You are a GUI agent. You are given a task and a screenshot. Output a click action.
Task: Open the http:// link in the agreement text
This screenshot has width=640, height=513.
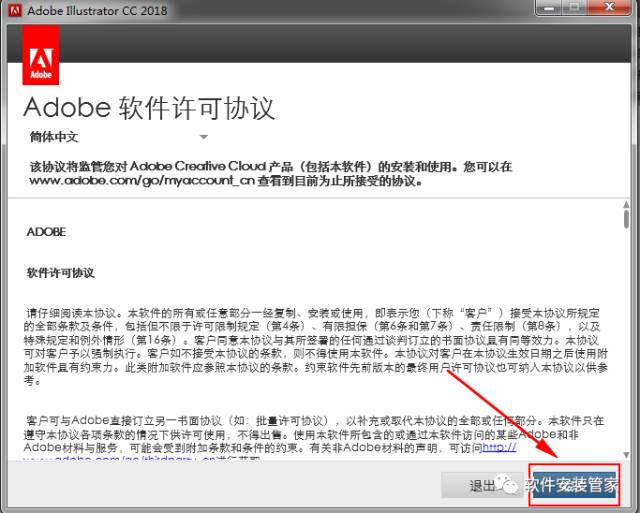506,449
